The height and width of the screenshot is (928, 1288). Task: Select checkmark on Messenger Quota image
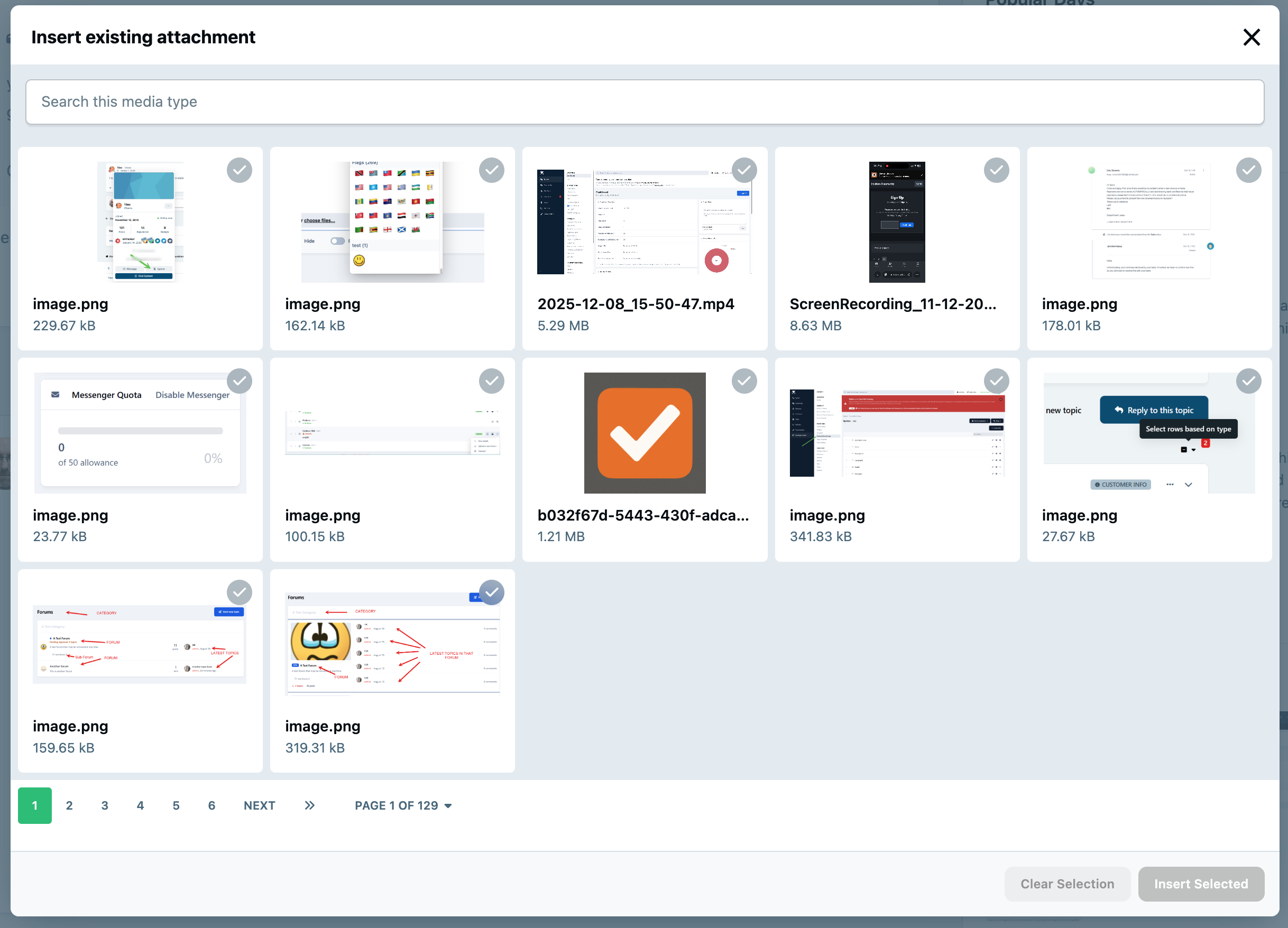(x=239, y=381)
